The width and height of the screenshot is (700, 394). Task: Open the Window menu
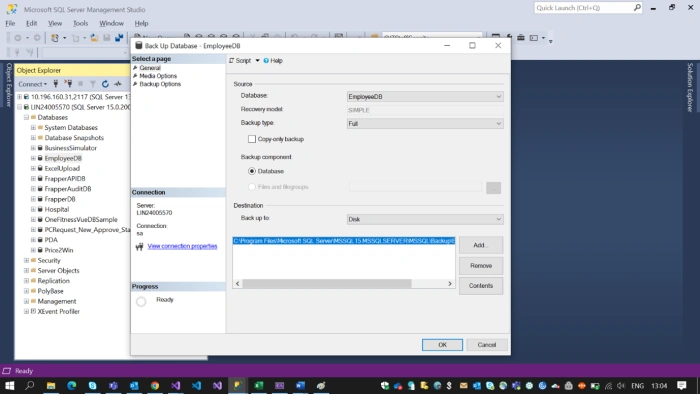tap(111, 23)
